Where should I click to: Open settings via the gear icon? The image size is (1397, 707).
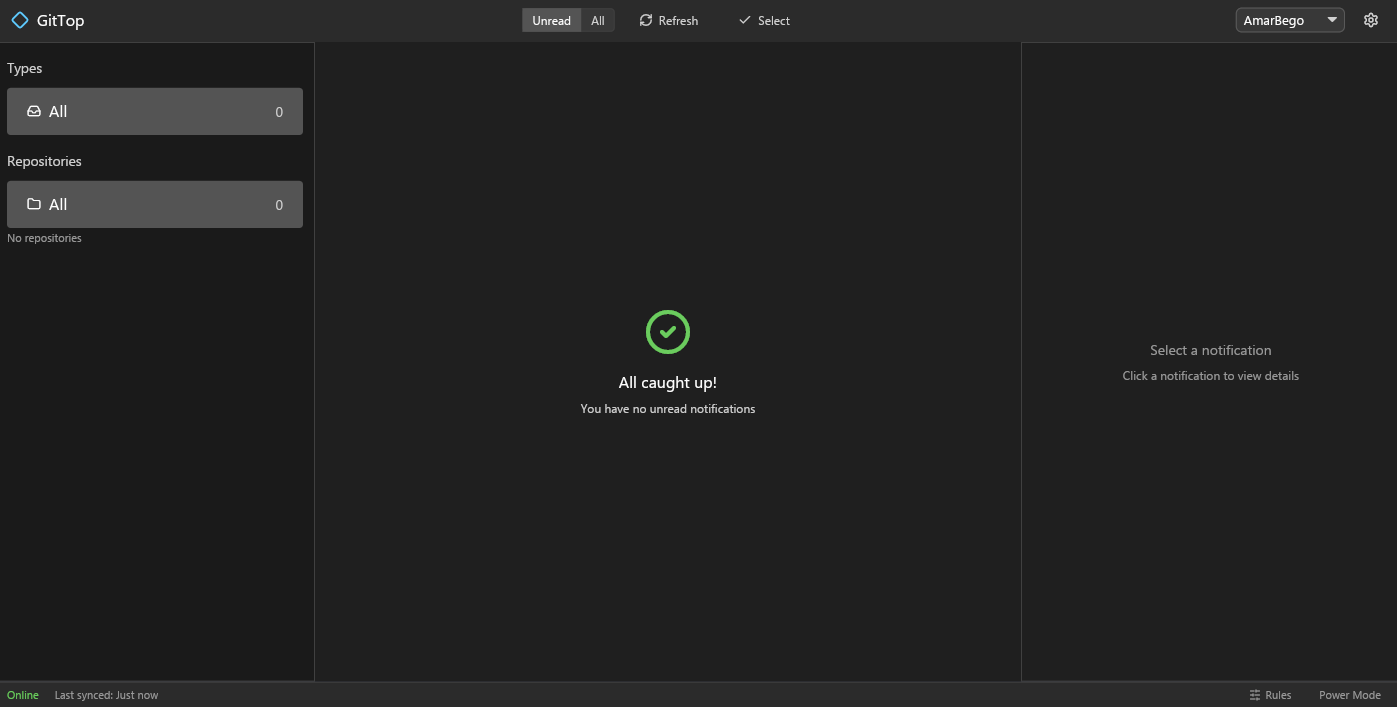click(1371, 19)
